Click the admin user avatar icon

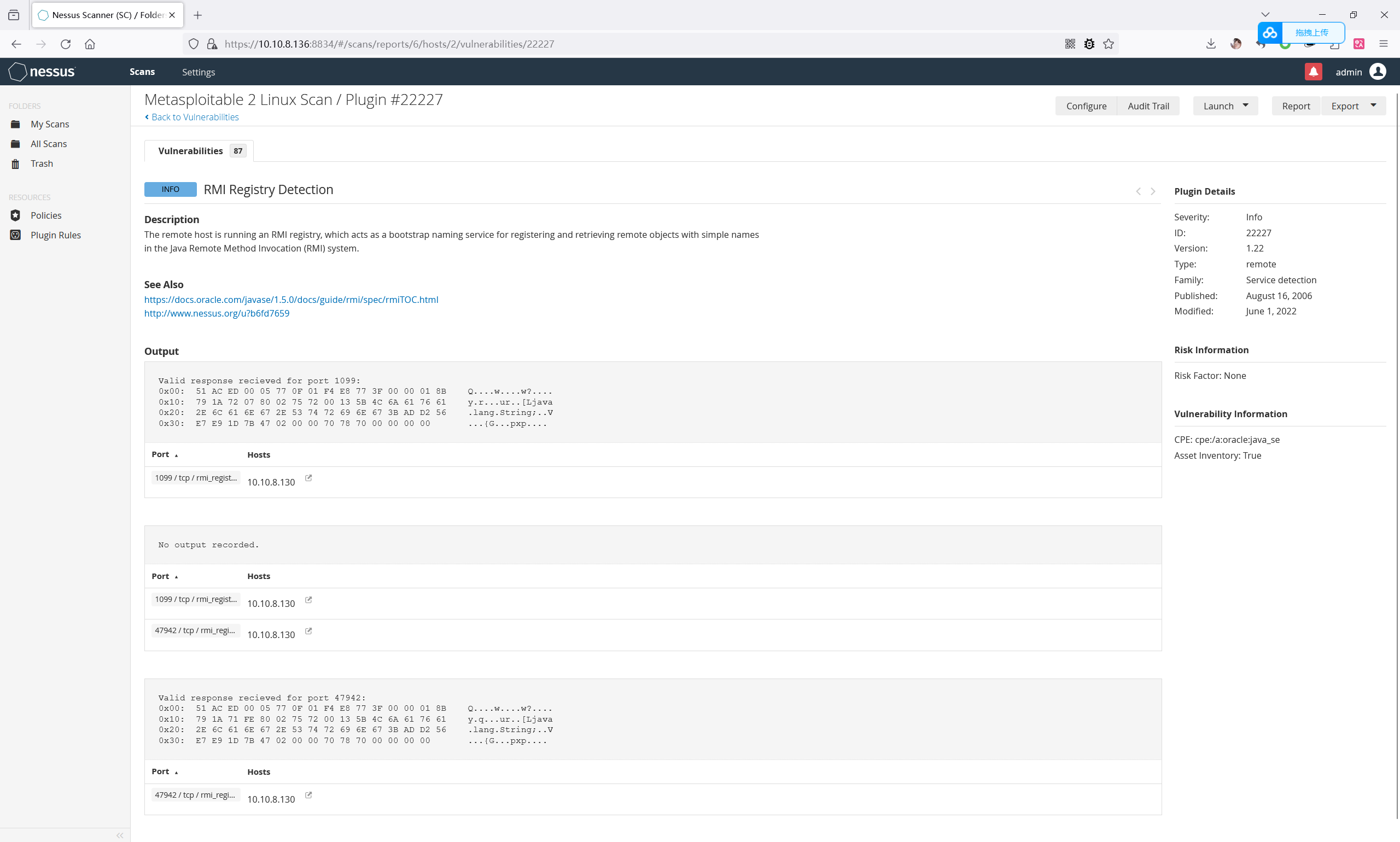pos(1378,72)
